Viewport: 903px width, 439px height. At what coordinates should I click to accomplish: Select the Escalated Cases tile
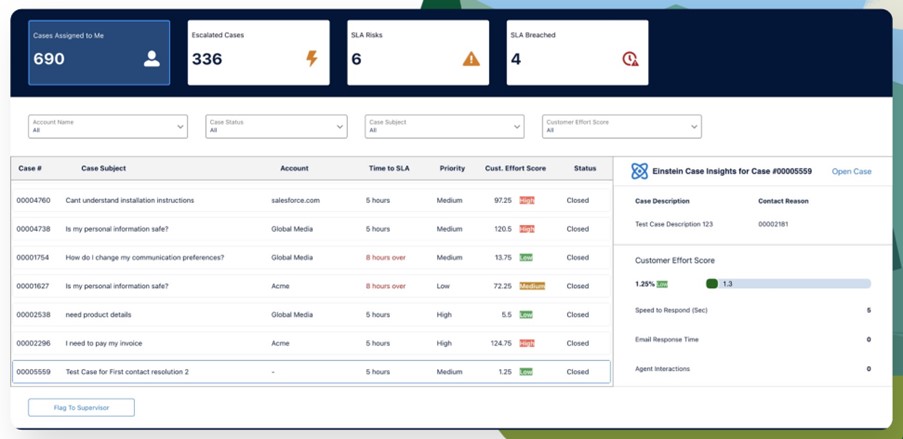[258, 52]
